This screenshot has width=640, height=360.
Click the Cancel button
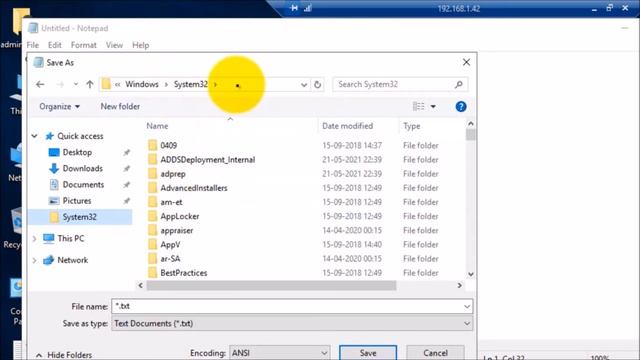[435, 353]
